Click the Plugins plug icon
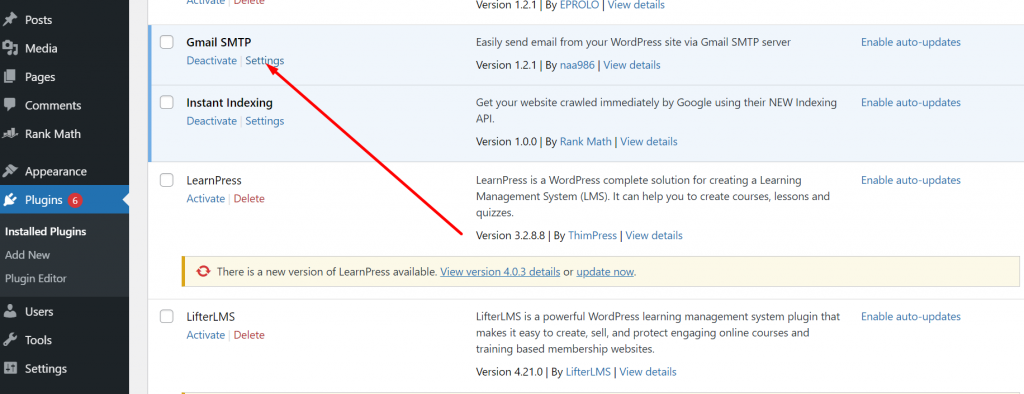 (10, 200)
